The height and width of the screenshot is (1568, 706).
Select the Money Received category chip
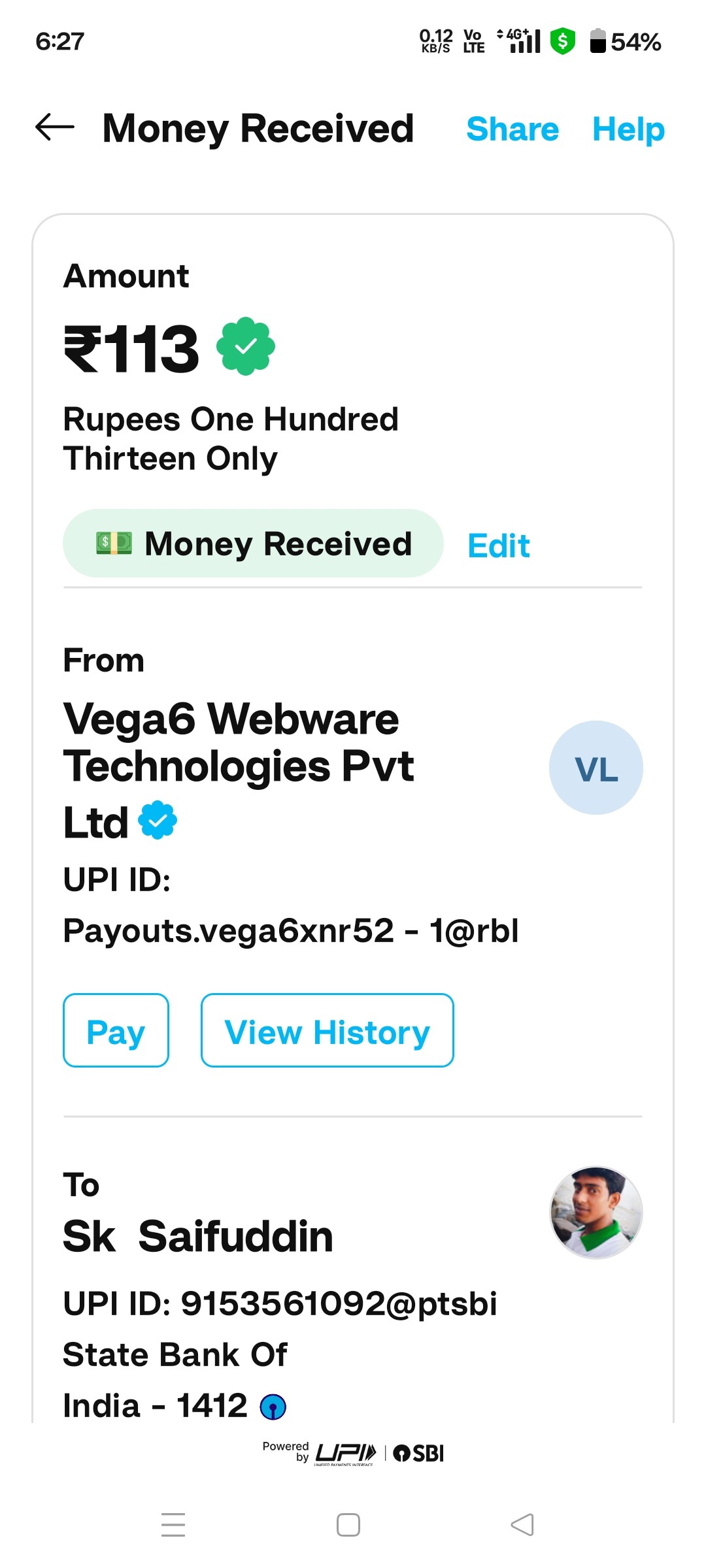(x=253, y=544)
